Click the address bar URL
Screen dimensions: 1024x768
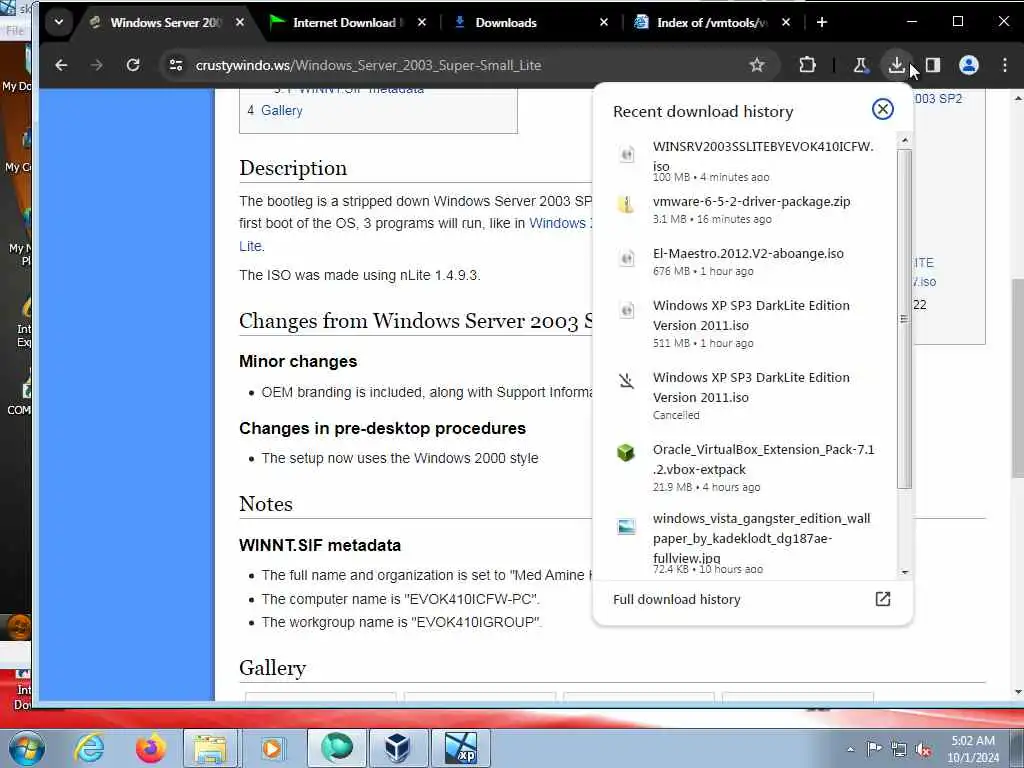click(x=368, y=65)
